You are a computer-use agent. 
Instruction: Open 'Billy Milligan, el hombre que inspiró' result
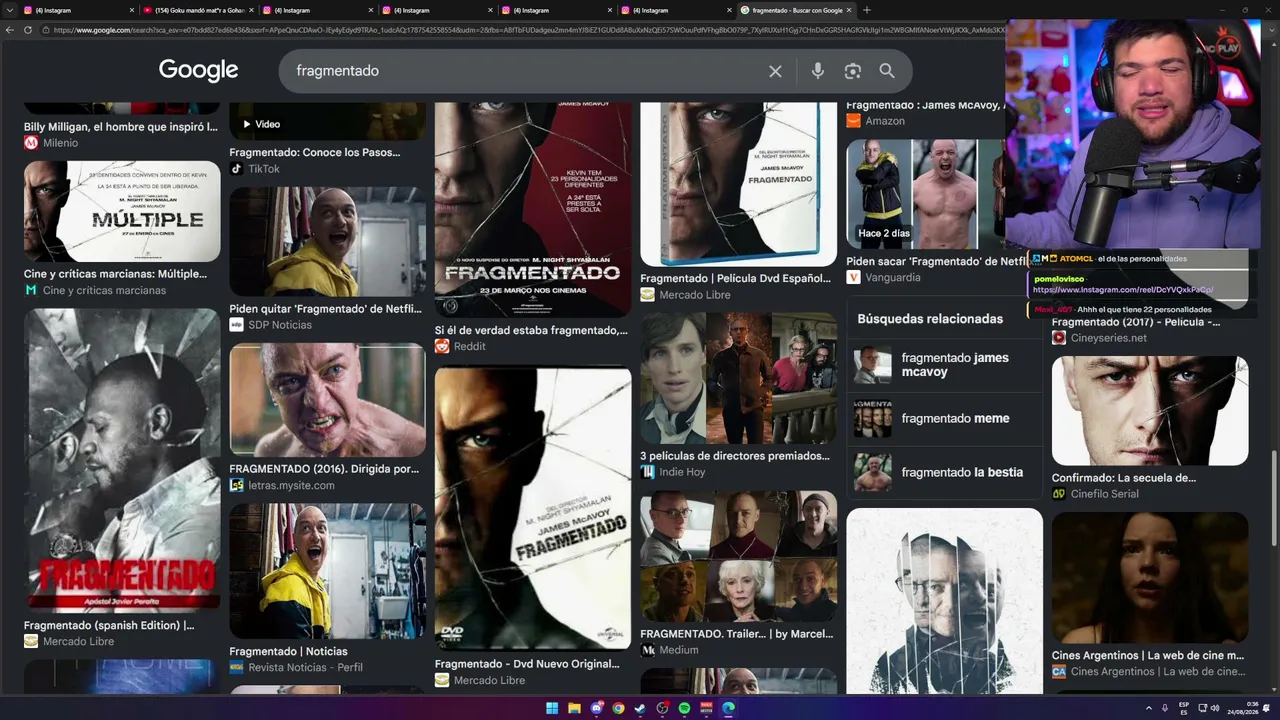(x=121, y=127)
